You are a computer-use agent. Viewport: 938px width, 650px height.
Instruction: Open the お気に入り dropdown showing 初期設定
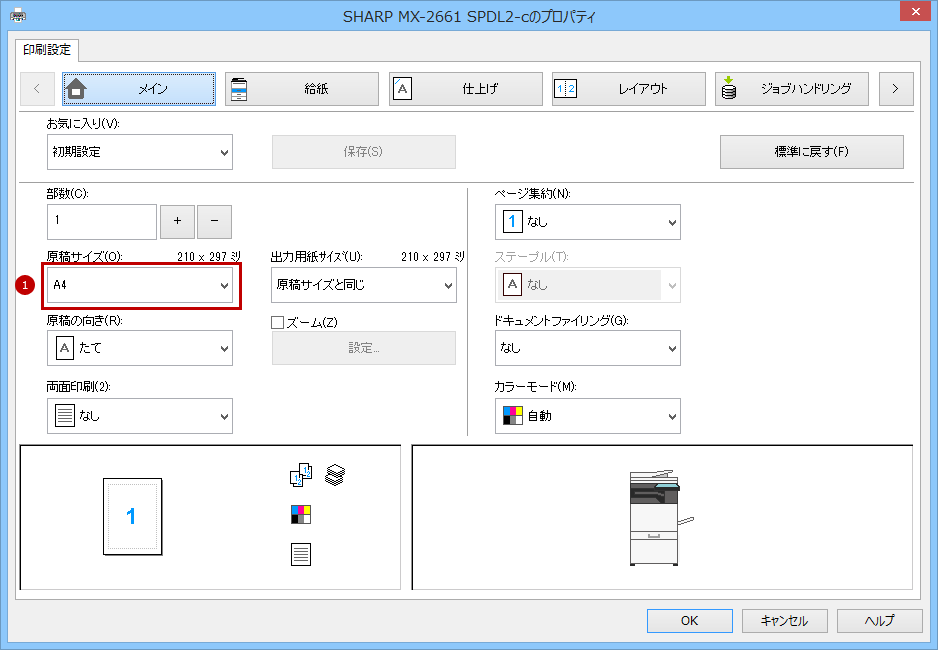140,152
